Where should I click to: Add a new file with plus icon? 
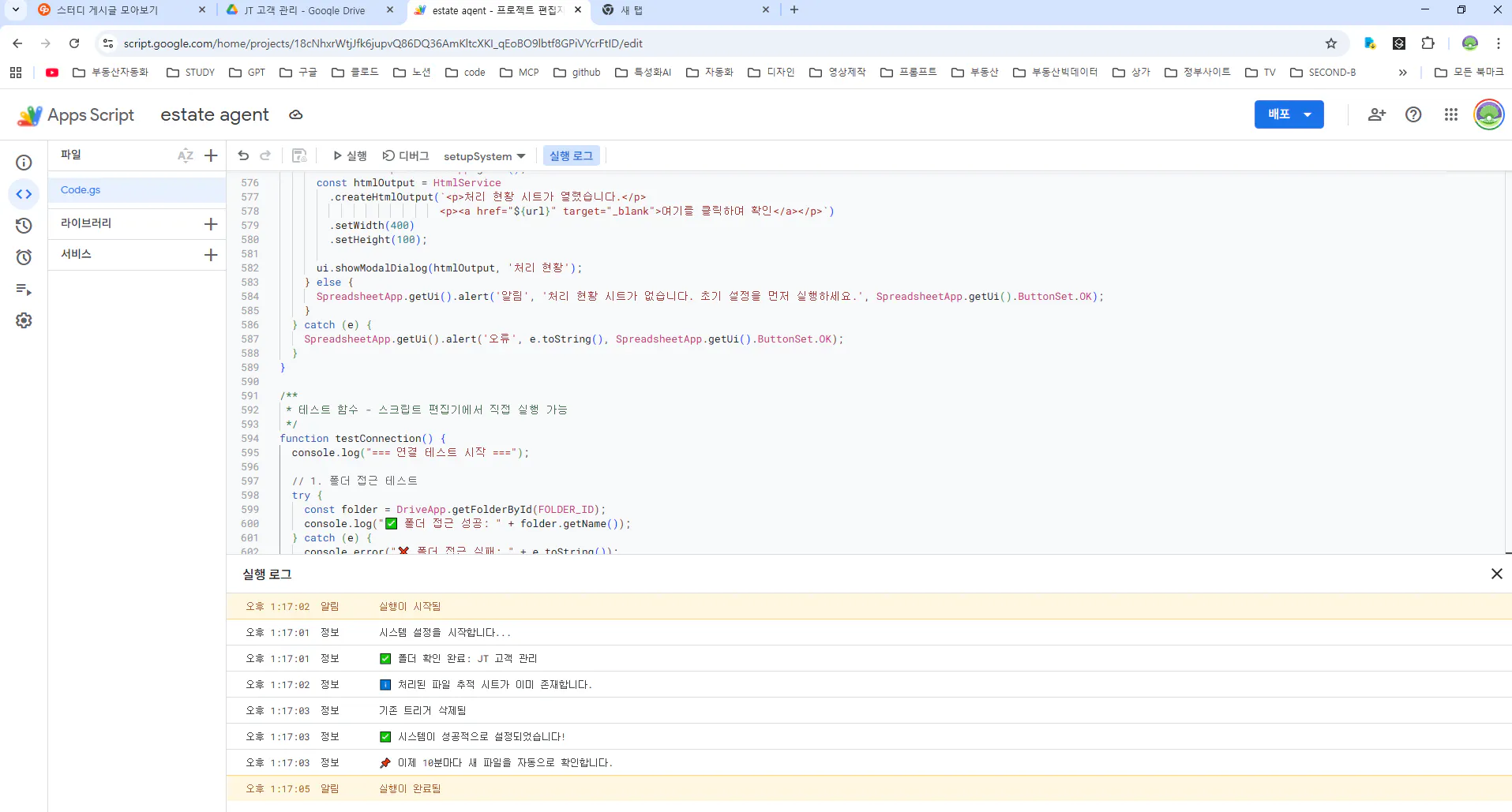[x=211, y=155]
